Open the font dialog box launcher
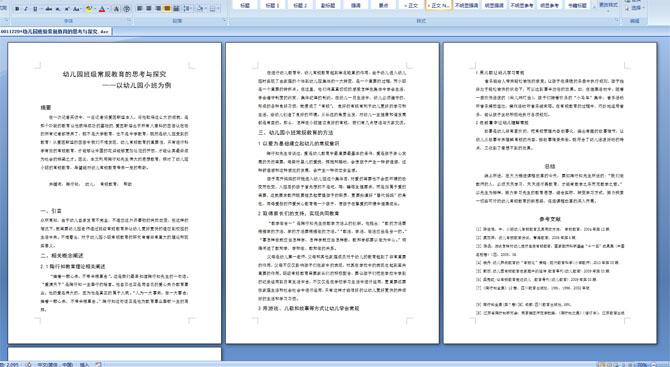Viewport: 670px width, 367px height. [x=129, y=20]
